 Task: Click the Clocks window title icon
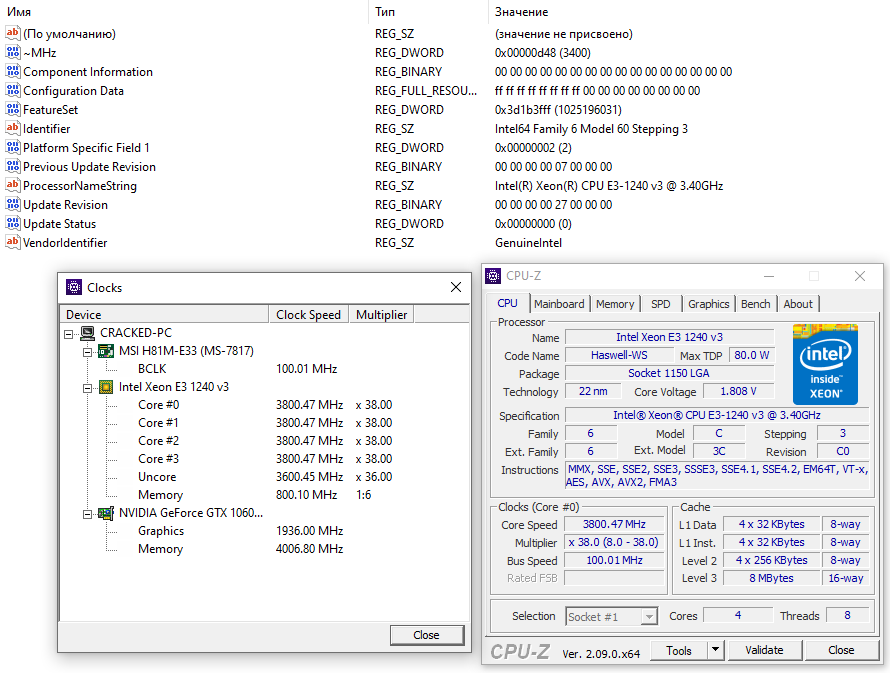(74, 287)
